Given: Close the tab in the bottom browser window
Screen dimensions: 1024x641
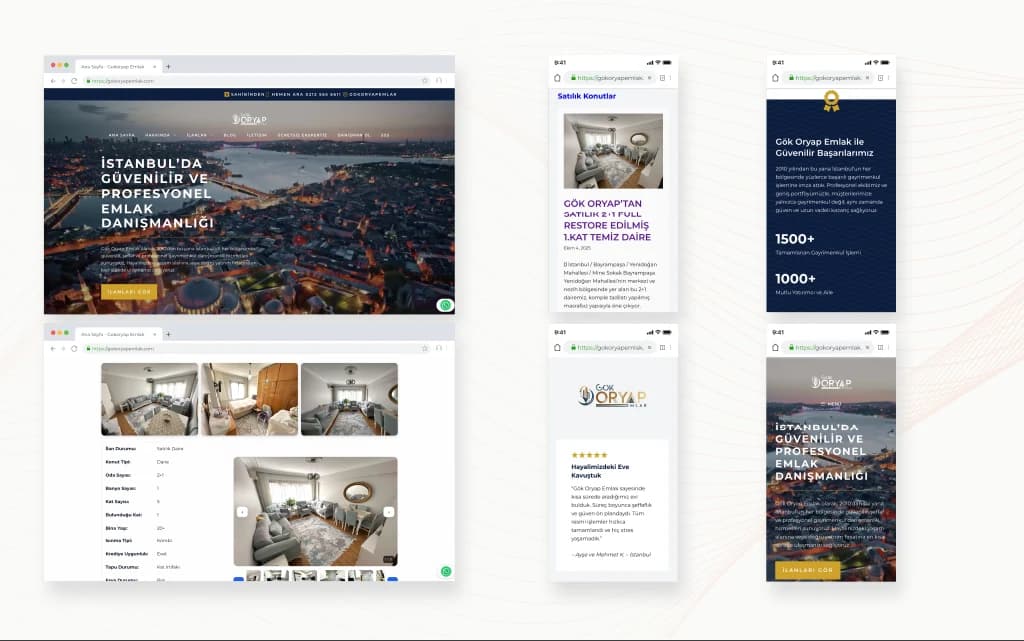Looking at the screenshot, I should [x=154, y=334].
